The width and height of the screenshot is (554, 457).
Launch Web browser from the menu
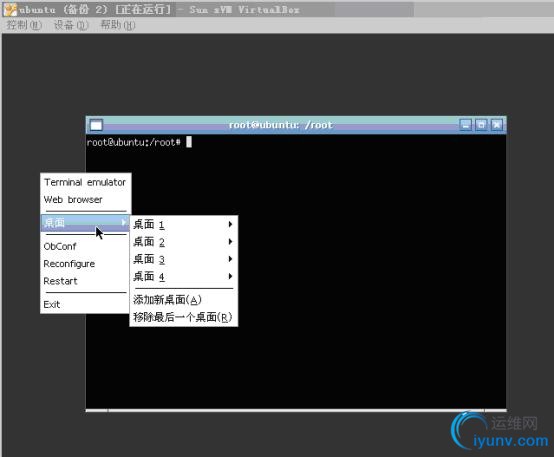[85, 200]
